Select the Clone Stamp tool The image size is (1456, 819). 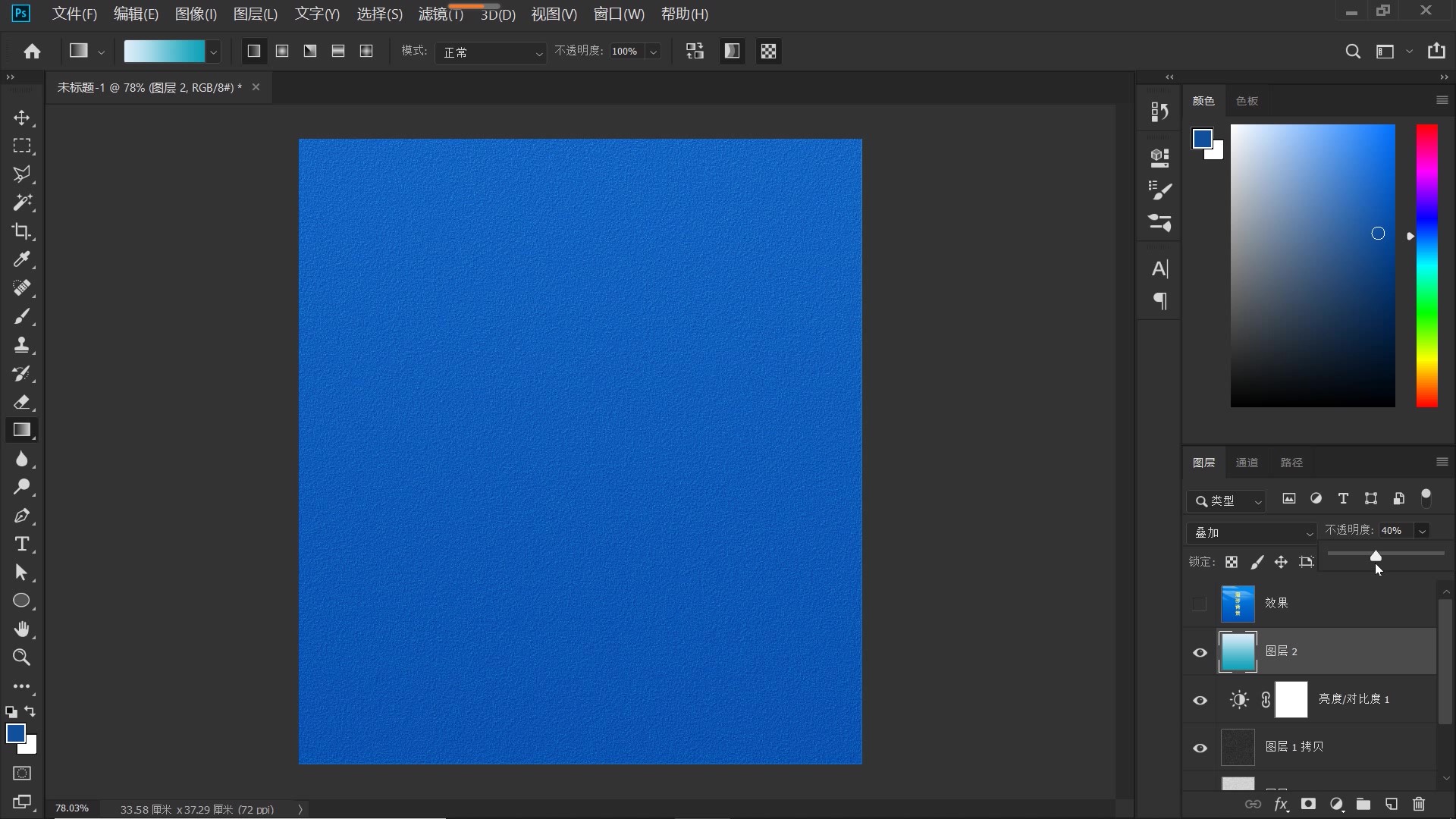click(21, 345)
